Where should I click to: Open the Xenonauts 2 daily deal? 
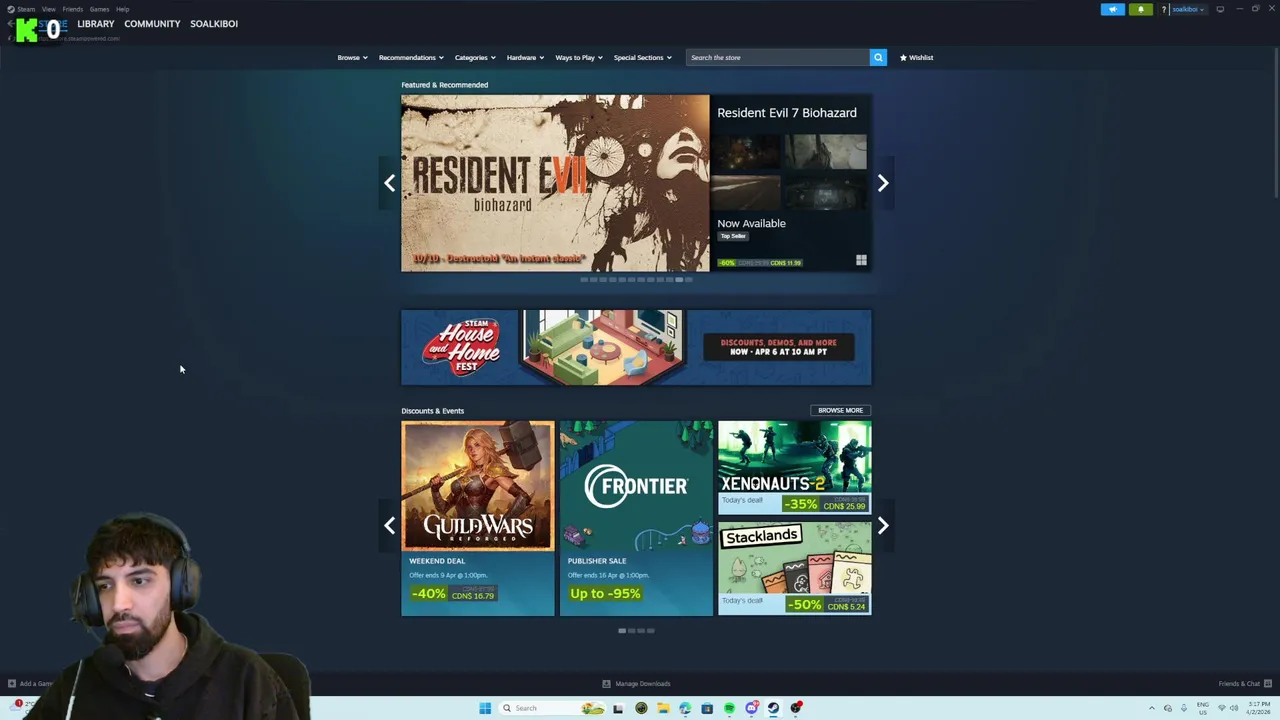pos(794,467)
